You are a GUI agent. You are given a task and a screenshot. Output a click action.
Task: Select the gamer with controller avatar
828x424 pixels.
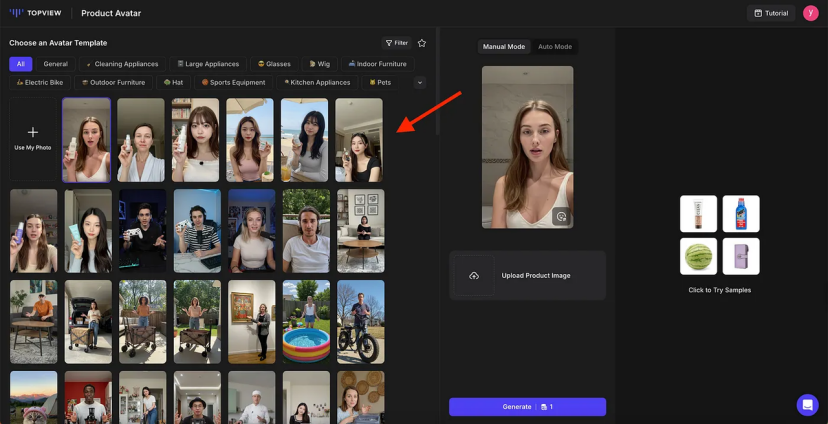point(143,231)
